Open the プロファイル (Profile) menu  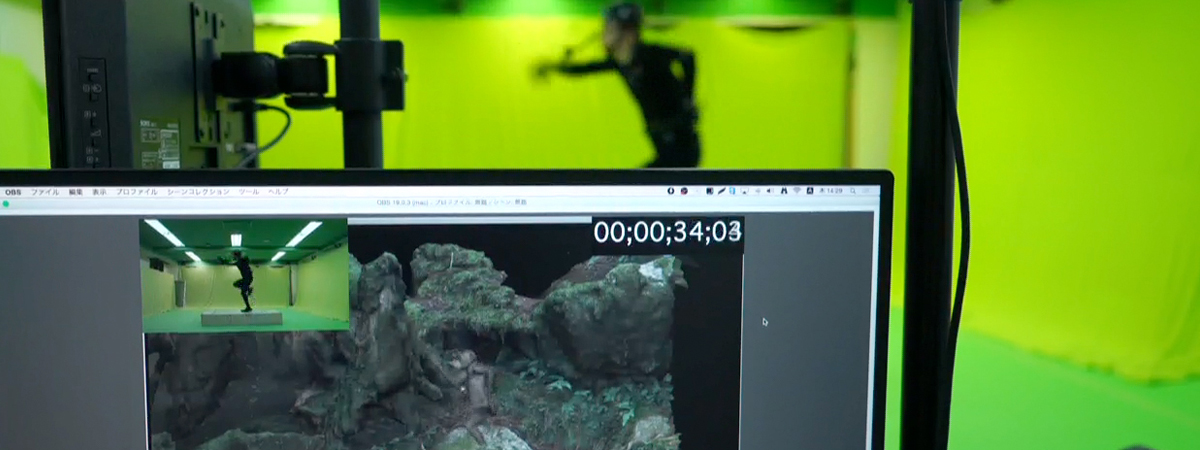tap(136, 191)
